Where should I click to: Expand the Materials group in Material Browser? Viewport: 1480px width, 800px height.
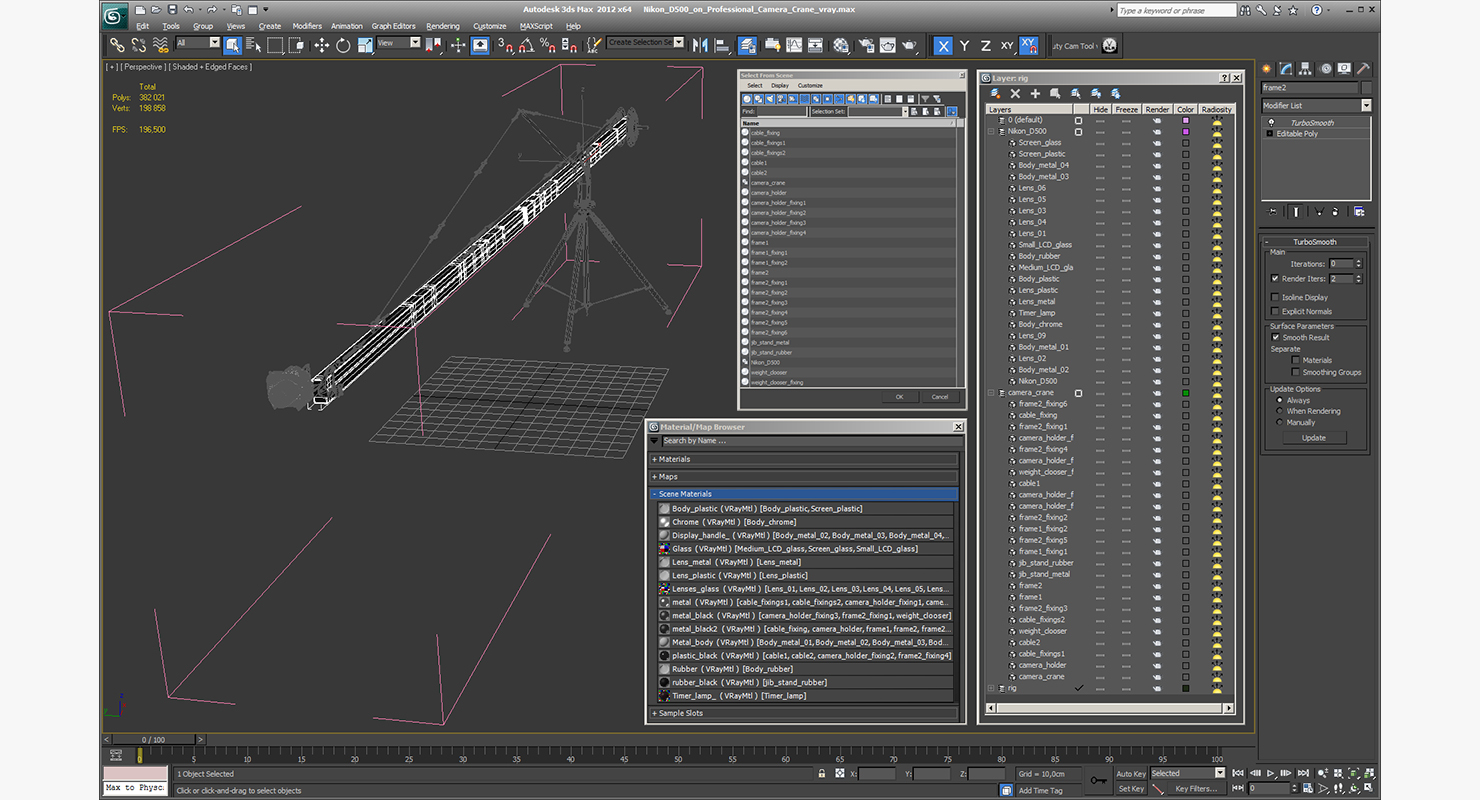coord(804,459)
